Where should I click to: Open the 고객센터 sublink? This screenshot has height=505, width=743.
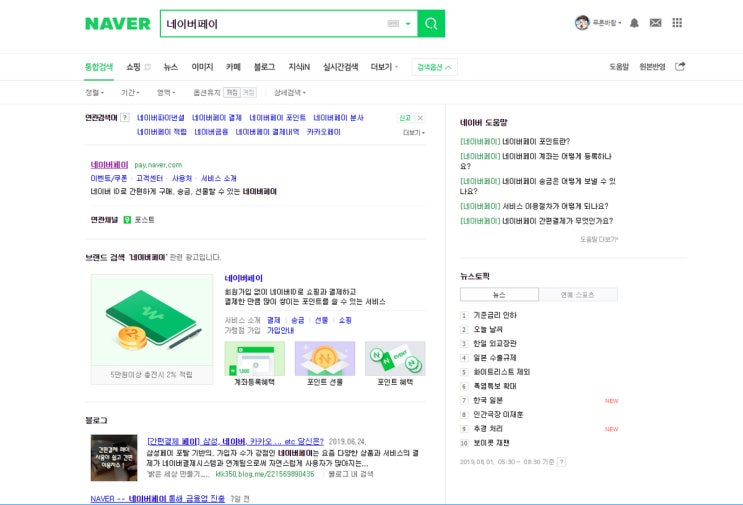pos(149,178)
